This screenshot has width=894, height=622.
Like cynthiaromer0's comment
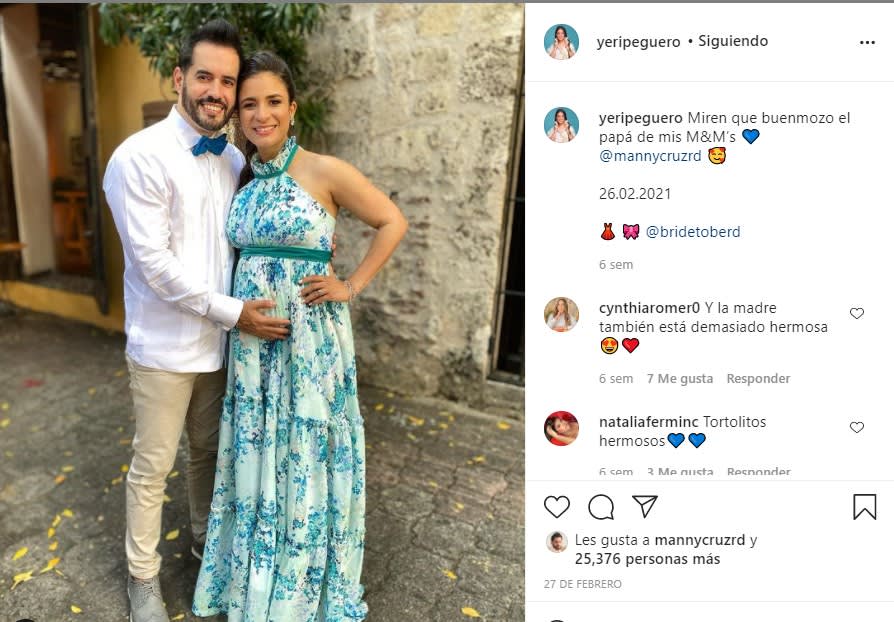pos(856,313)
